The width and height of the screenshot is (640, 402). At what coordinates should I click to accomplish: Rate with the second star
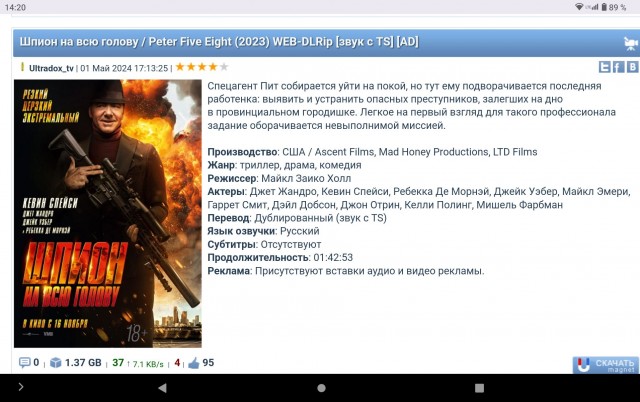(191, 67)
